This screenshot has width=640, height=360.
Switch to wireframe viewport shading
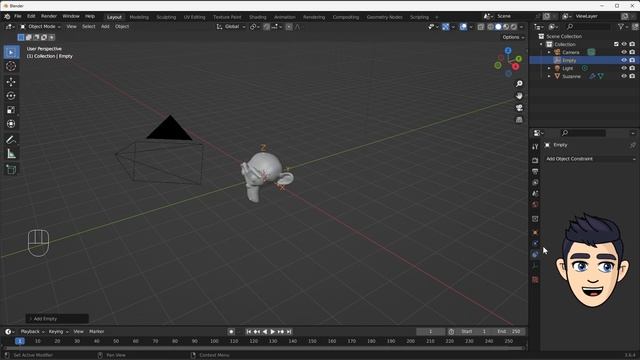490,27
